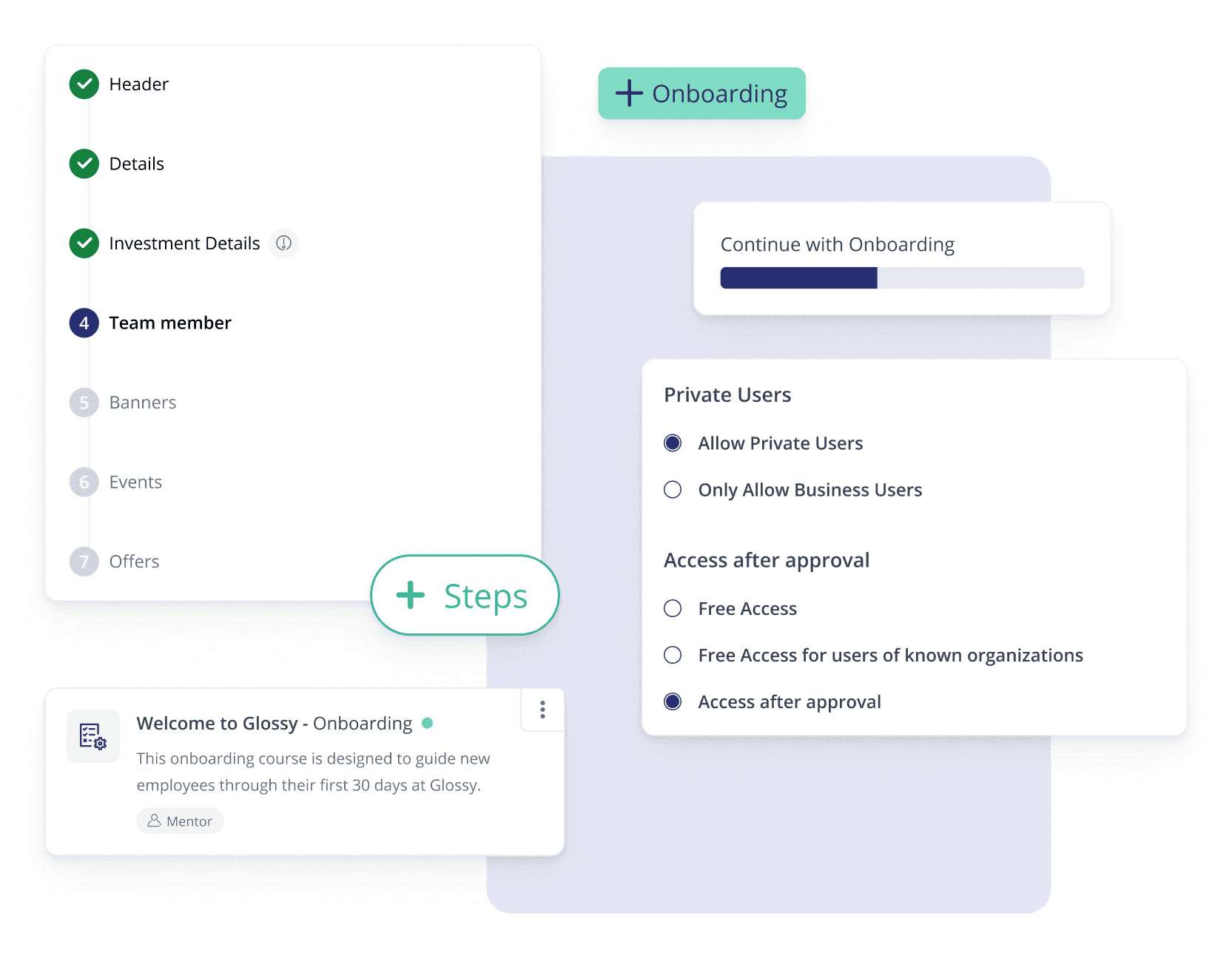Click the green status dot beside Onboarding title
The height and width of the screenshot is (959, 1232).
click(427, 723)
